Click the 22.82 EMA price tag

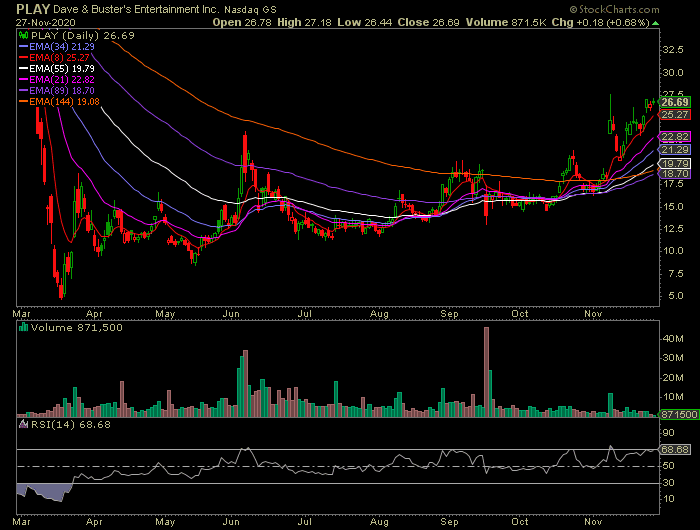675,137
